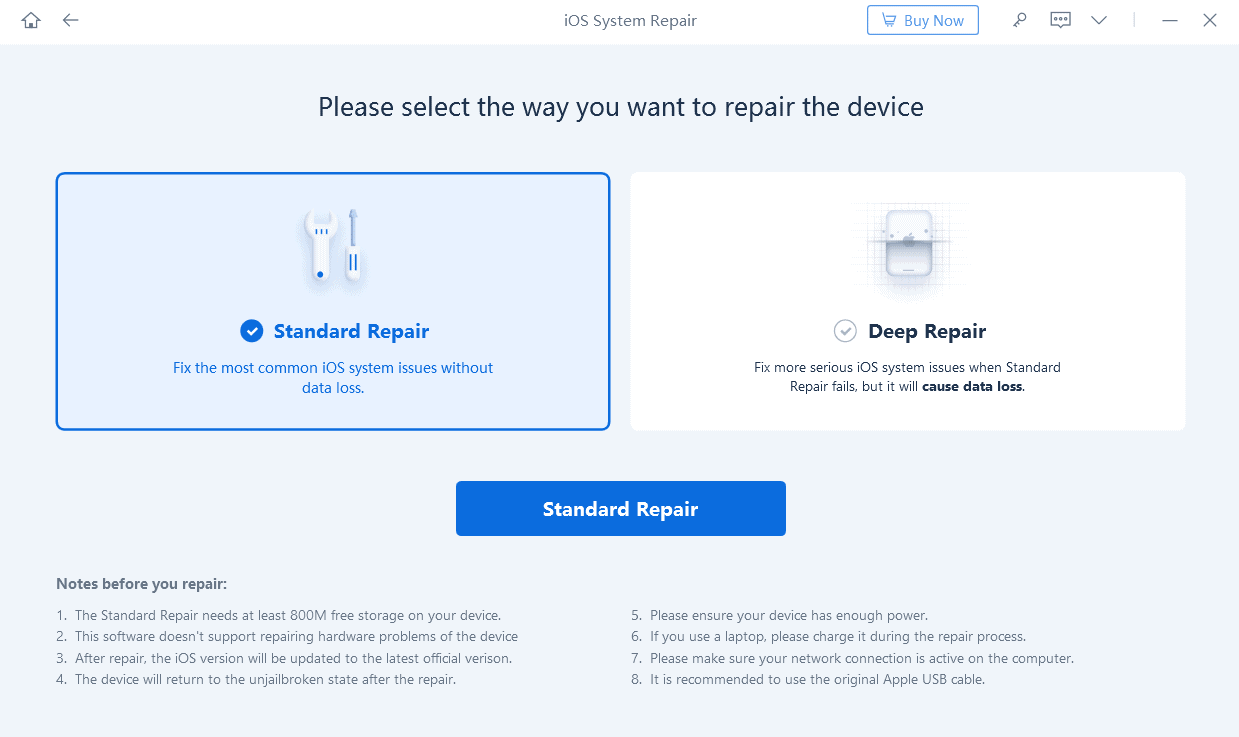This screenshot has width=1239, height=737.
Task: Click the Buy Now button
Action: [x=922, y=20]
